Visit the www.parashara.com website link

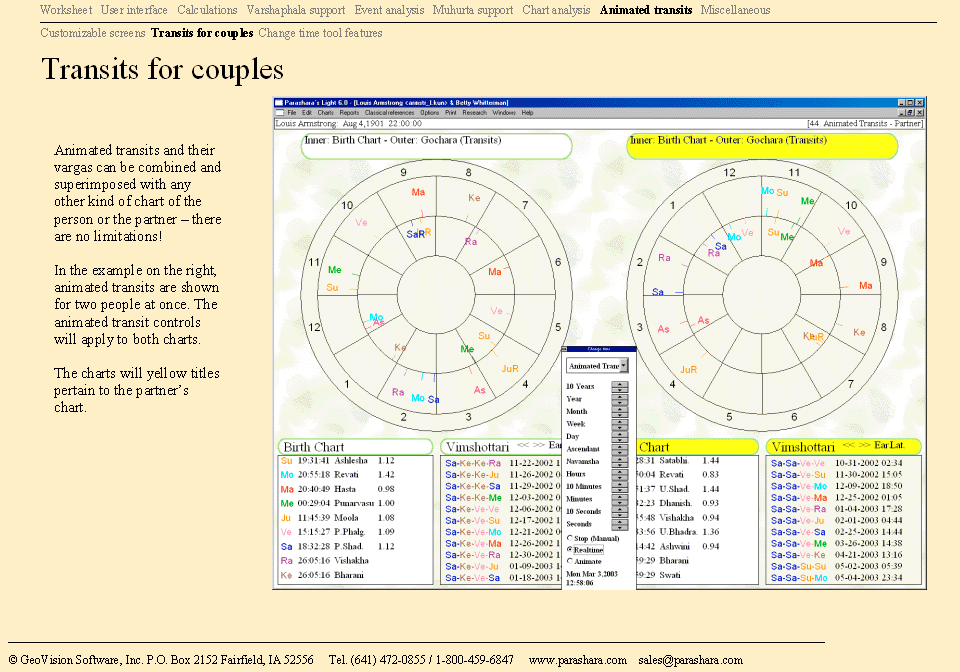pos(577,660)
